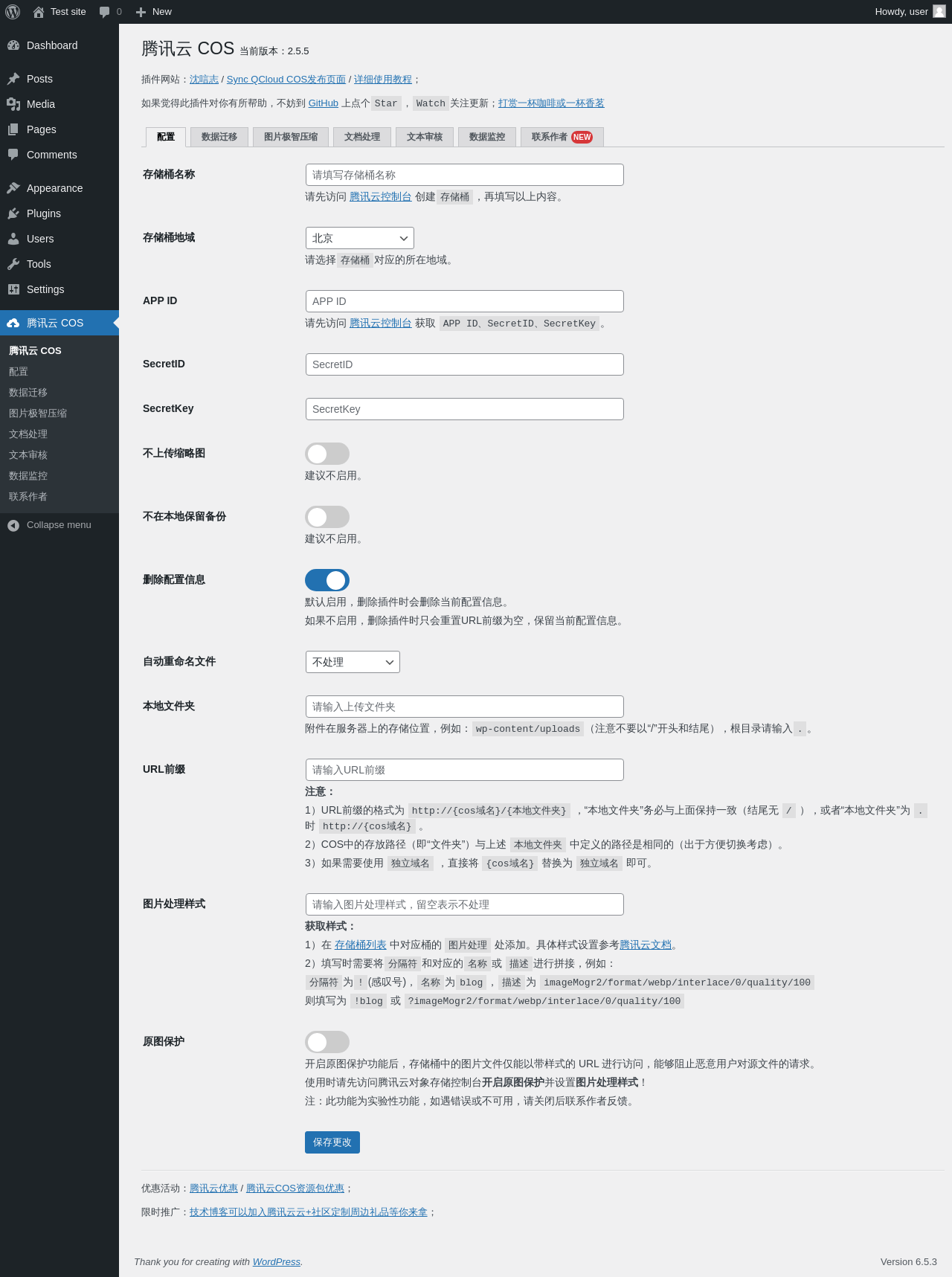Click the Plugins plug icon
Screen dimensions: 952x1277
click(x=13, y=213)
